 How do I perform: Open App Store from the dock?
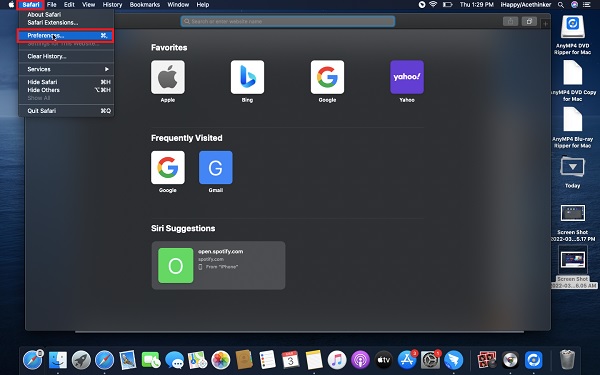coord(407,360)
